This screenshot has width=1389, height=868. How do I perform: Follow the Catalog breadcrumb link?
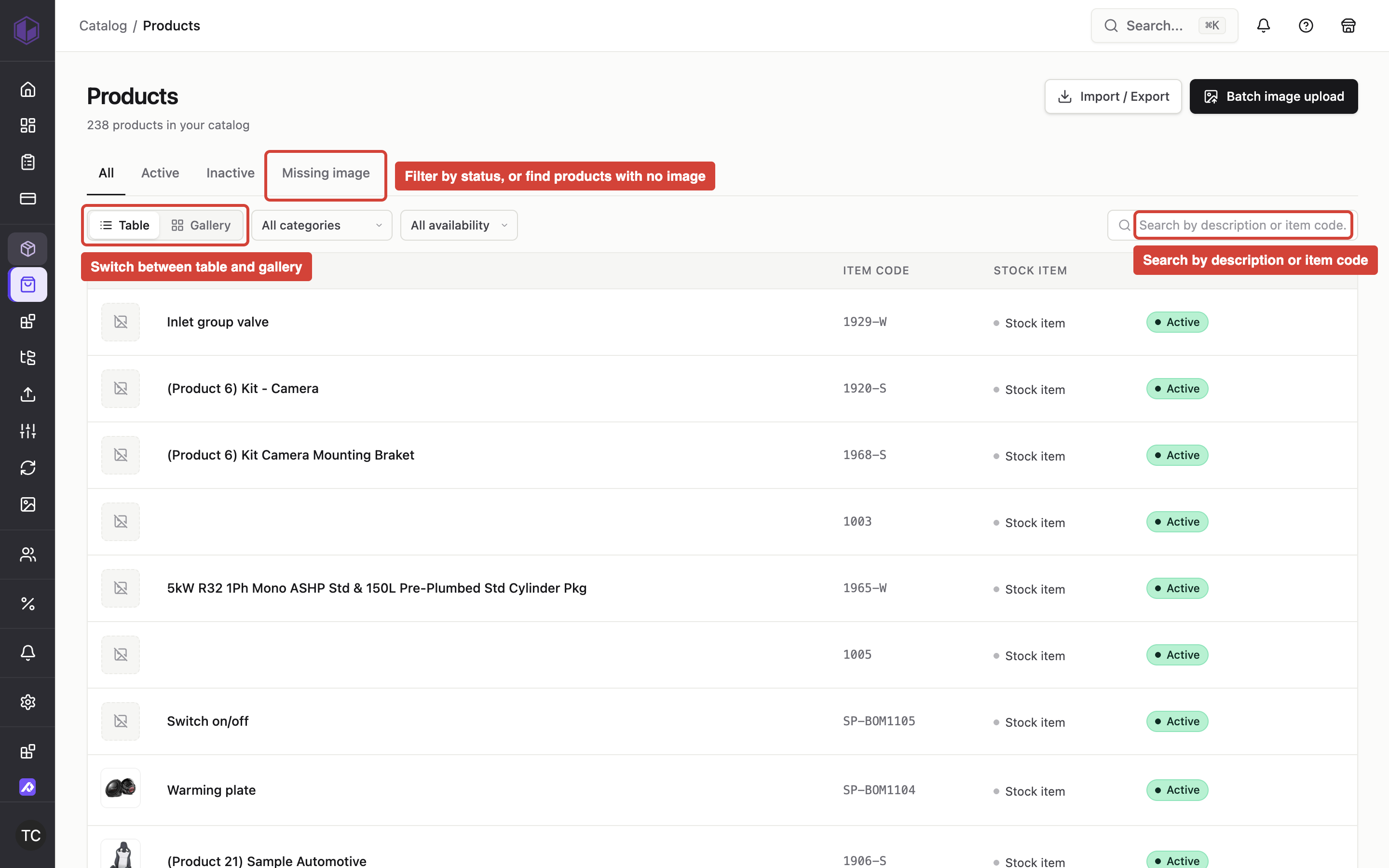[103, 26]
